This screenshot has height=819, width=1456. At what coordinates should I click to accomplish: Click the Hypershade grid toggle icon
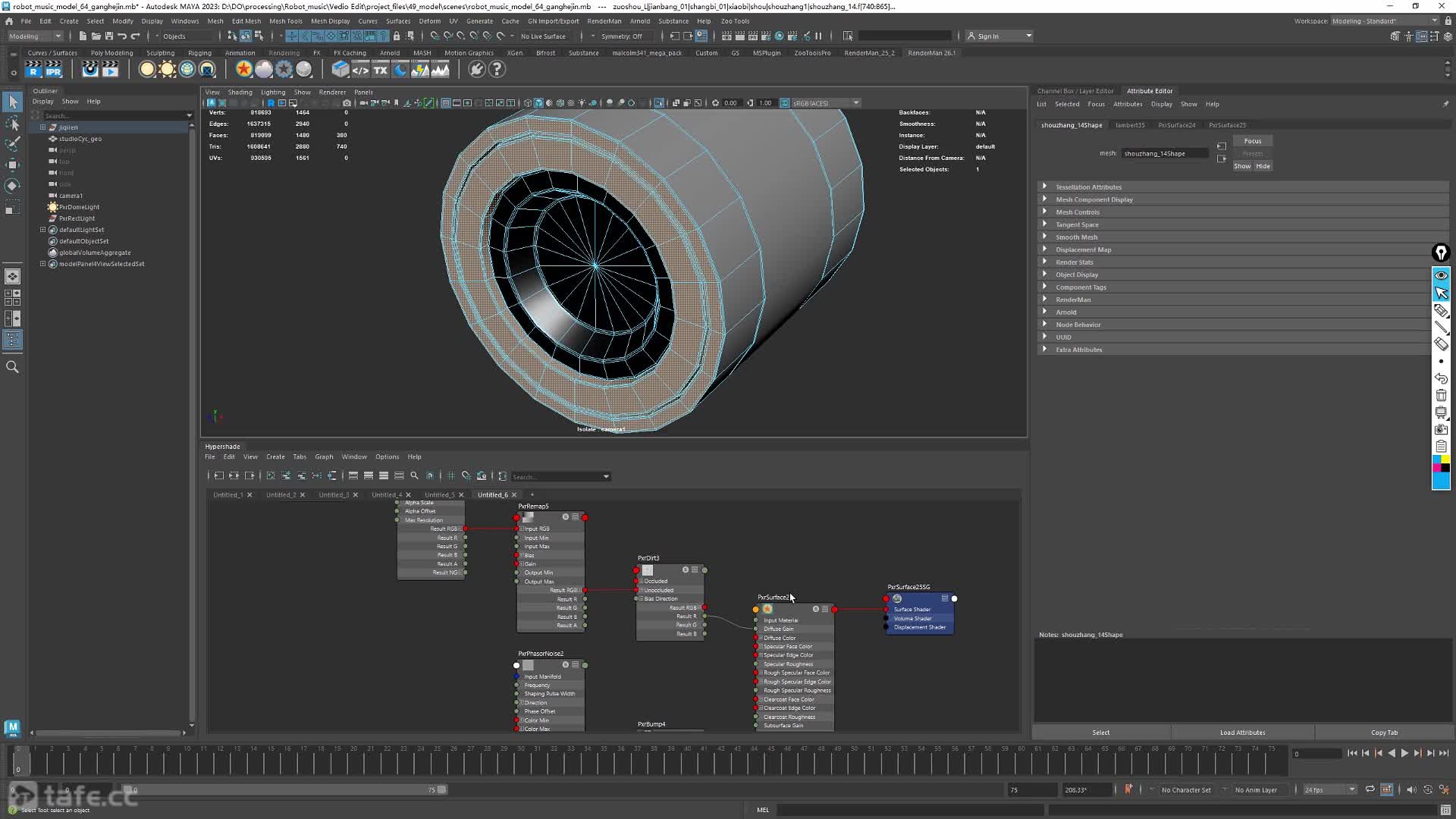[x=451, y=476]
